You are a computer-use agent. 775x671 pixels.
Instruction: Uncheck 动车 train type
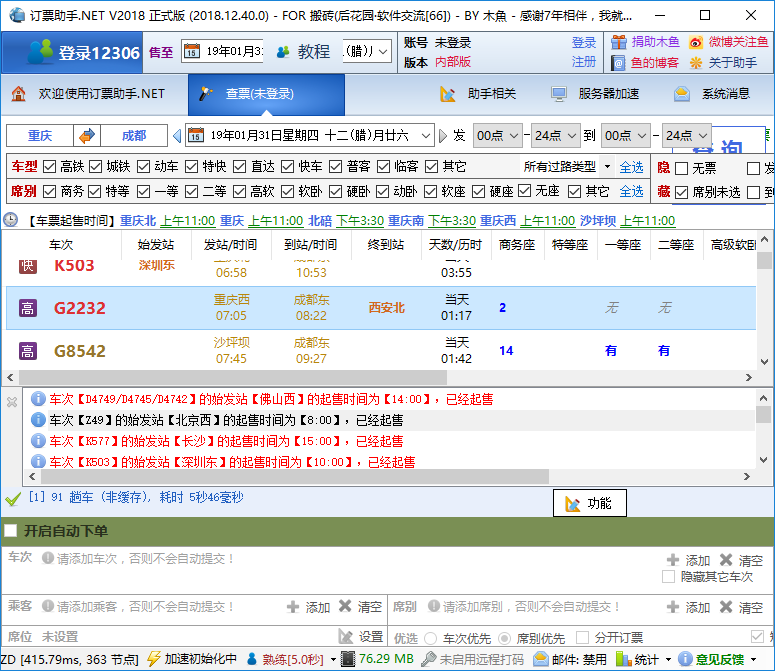143,167
